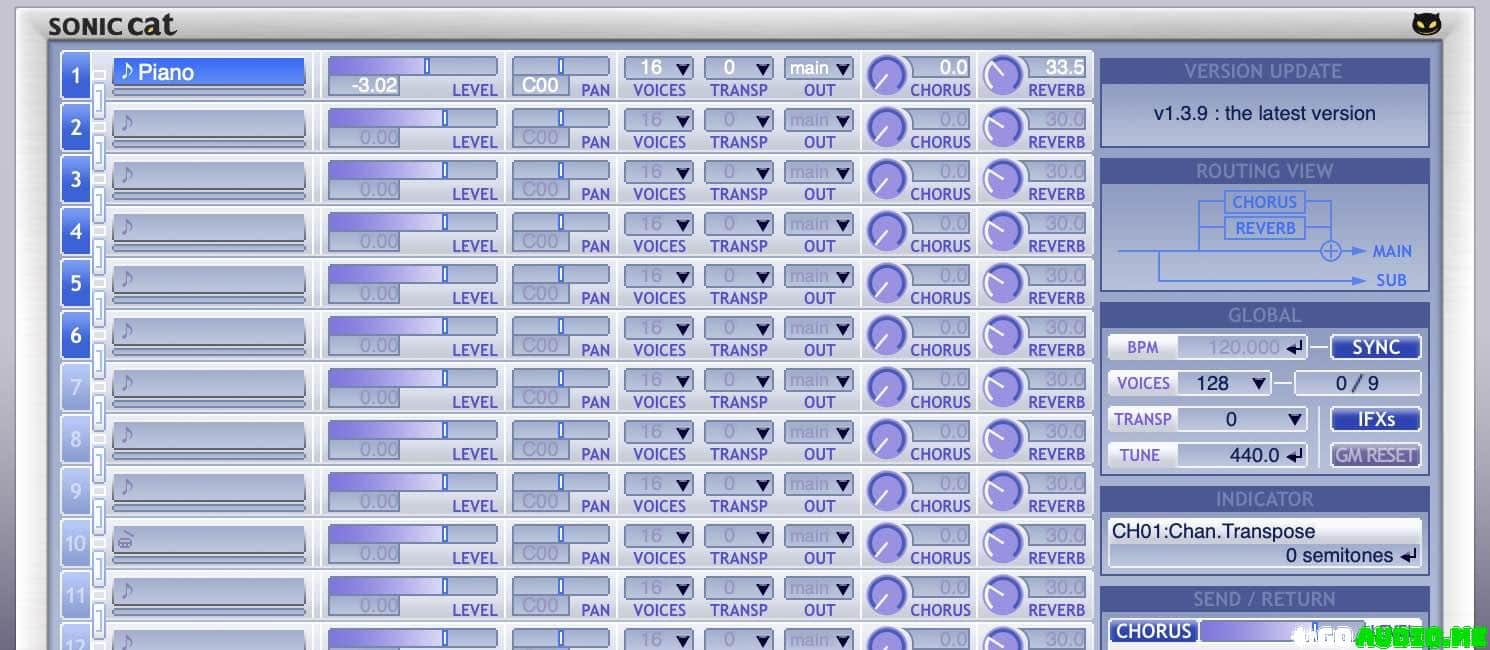The image size is (1490, 650).
Task: Click channel 8 REVERB knob
Action: tap(1003, 440)
